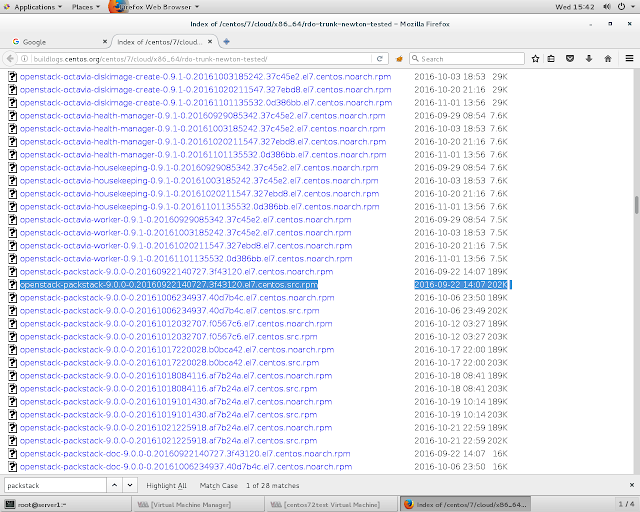Click date 2016-10-12 03:27 203K text

(461, 337)
